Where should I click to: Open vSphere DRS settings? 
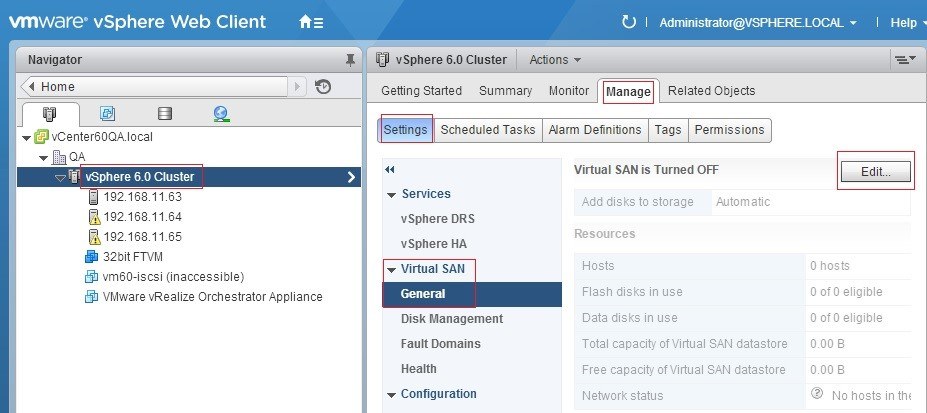point(437,219)
